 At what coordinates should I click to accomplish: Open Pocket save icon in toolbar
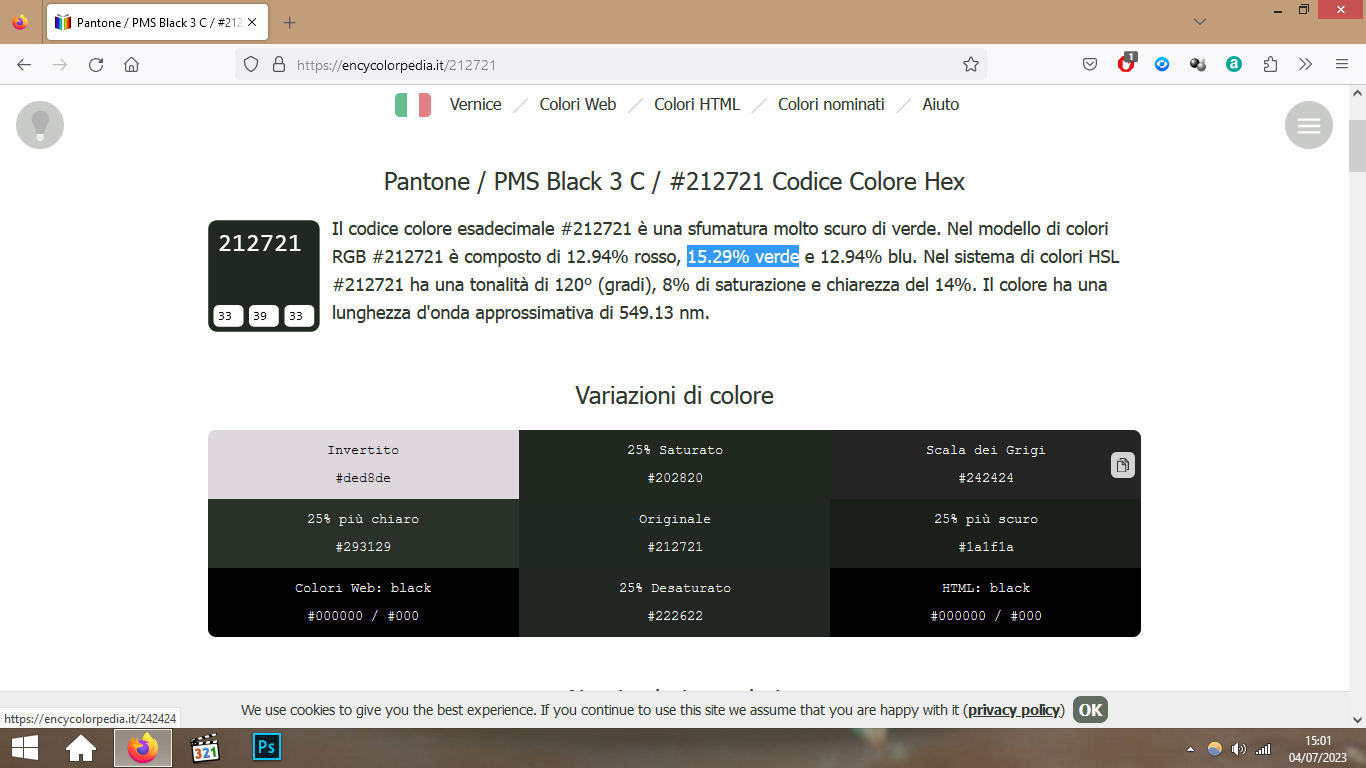[1090, 64]
